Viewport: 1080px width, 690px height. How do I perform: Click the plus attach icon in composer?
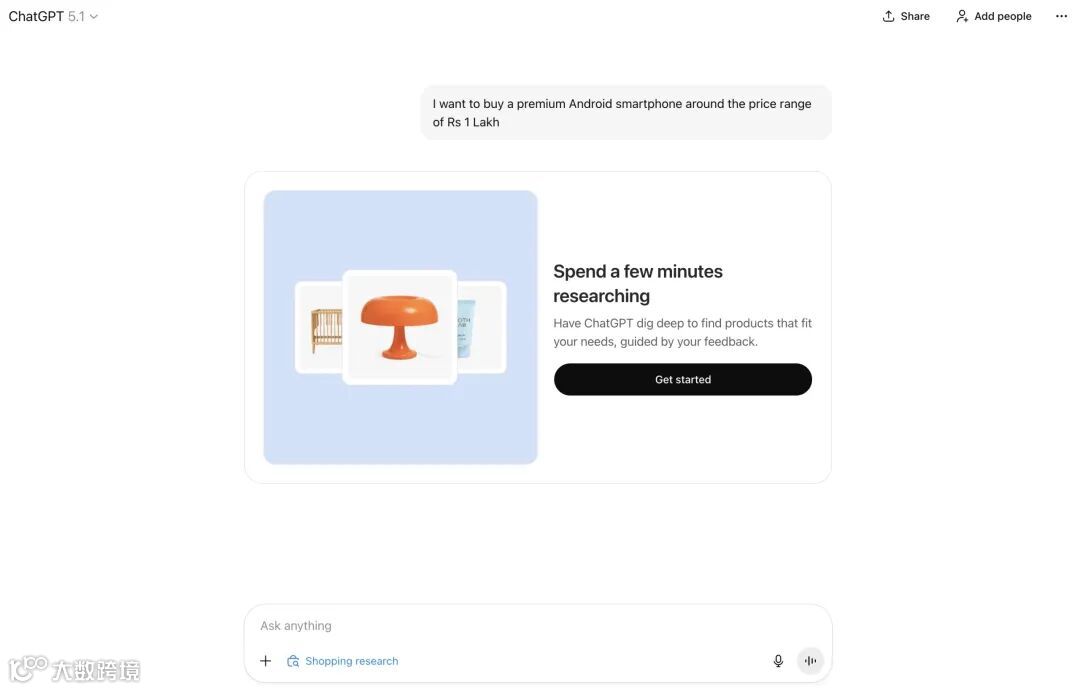[x=265, y=661]
